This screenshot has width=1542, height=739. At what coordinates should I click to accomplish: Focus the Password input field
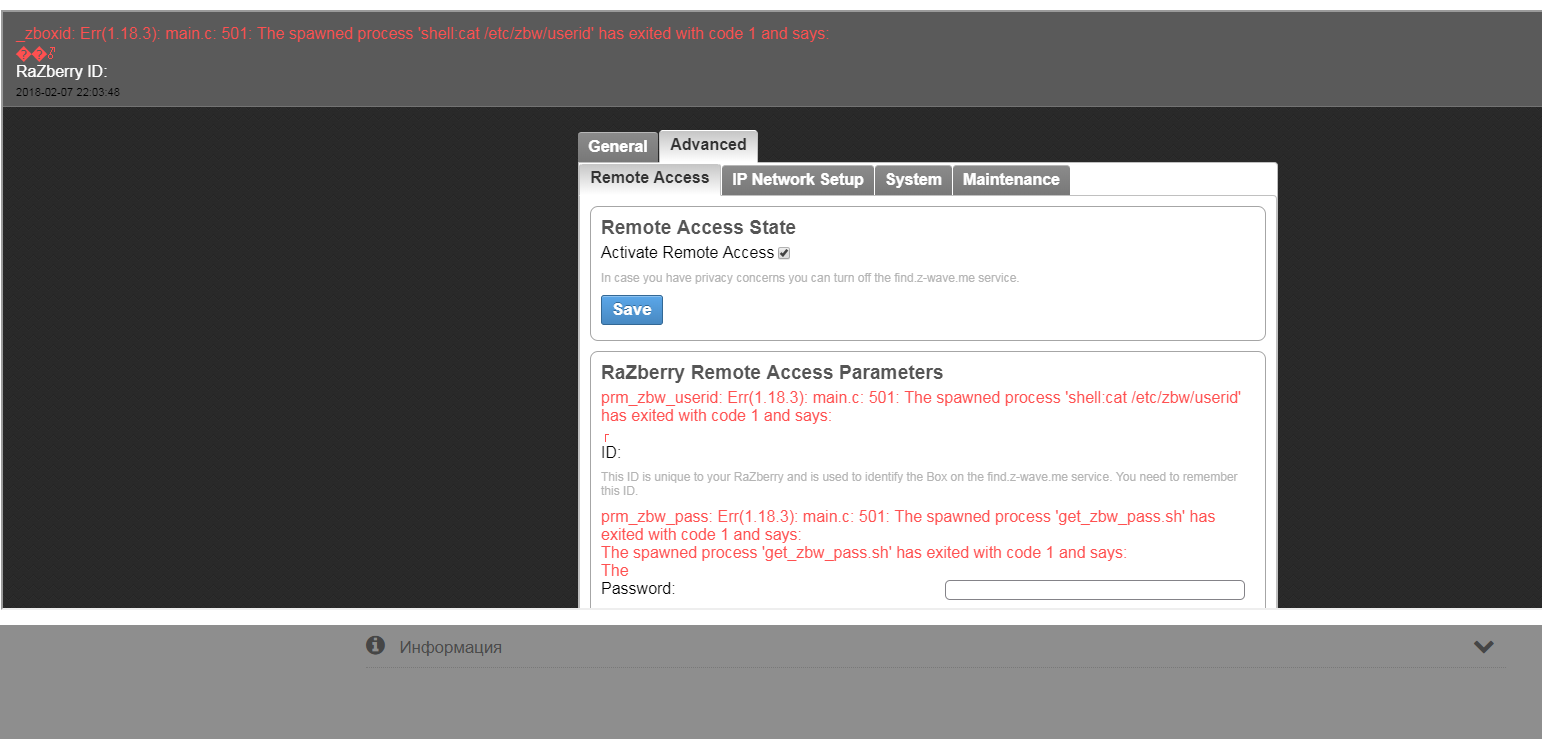click(1095, 590)
